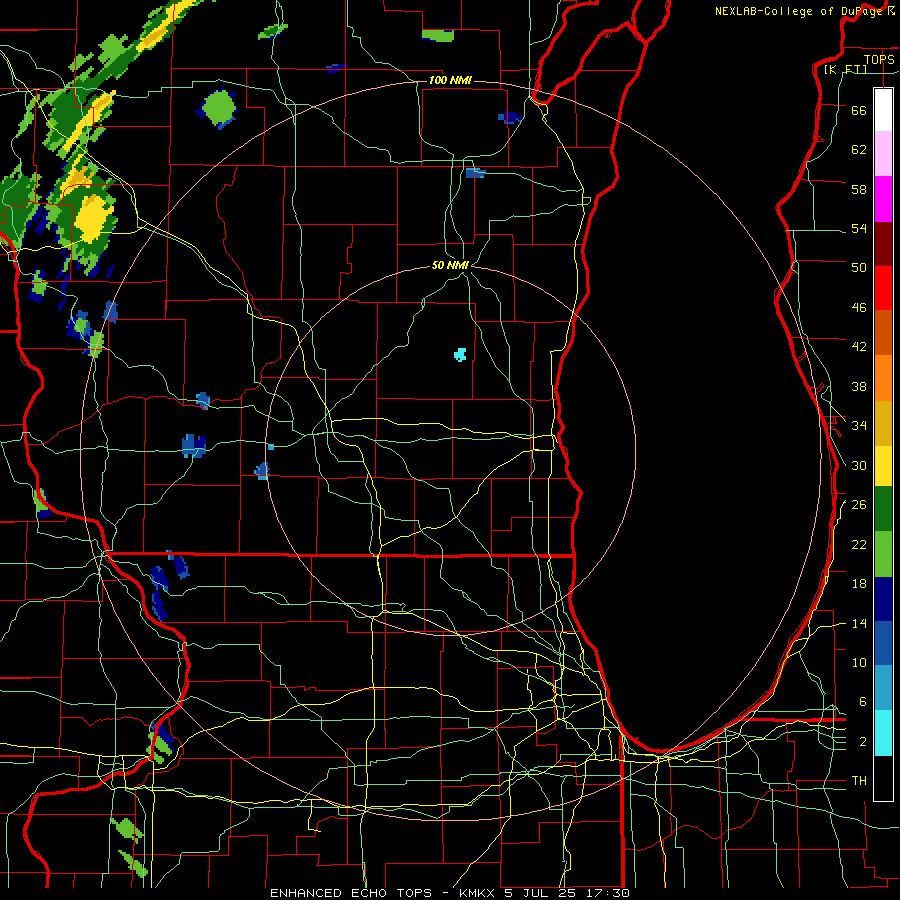Click the legend scale value 50
This screenshot has height=900, width=900.
click(859, 268)
